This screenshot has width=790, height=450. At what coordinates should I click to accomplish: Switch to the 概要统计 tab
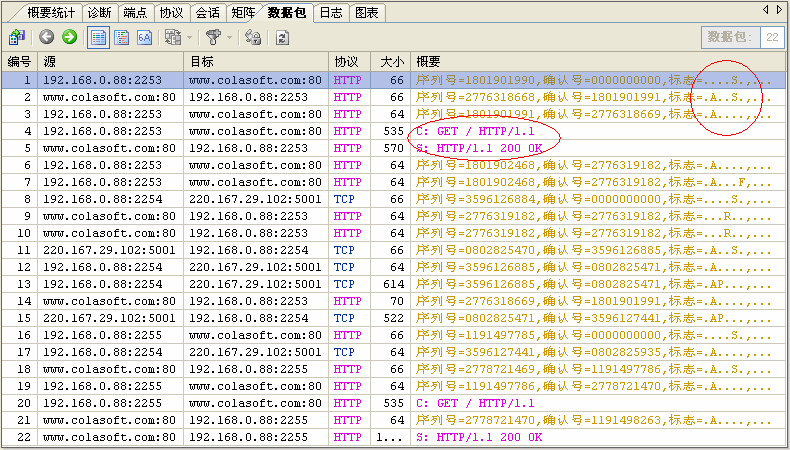pyautogui.click(x=51, y=13)
